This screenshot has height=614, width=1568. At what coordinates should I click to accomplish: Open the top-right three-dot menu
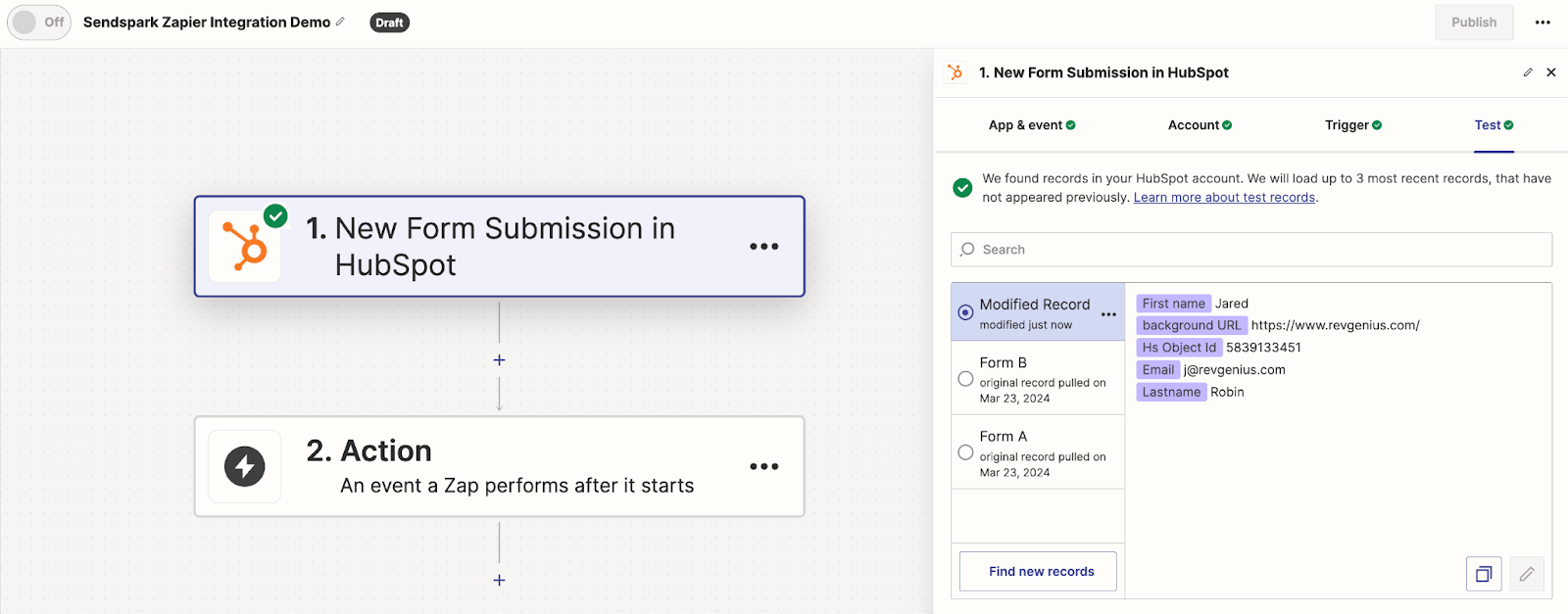(x=1543, y=22)
